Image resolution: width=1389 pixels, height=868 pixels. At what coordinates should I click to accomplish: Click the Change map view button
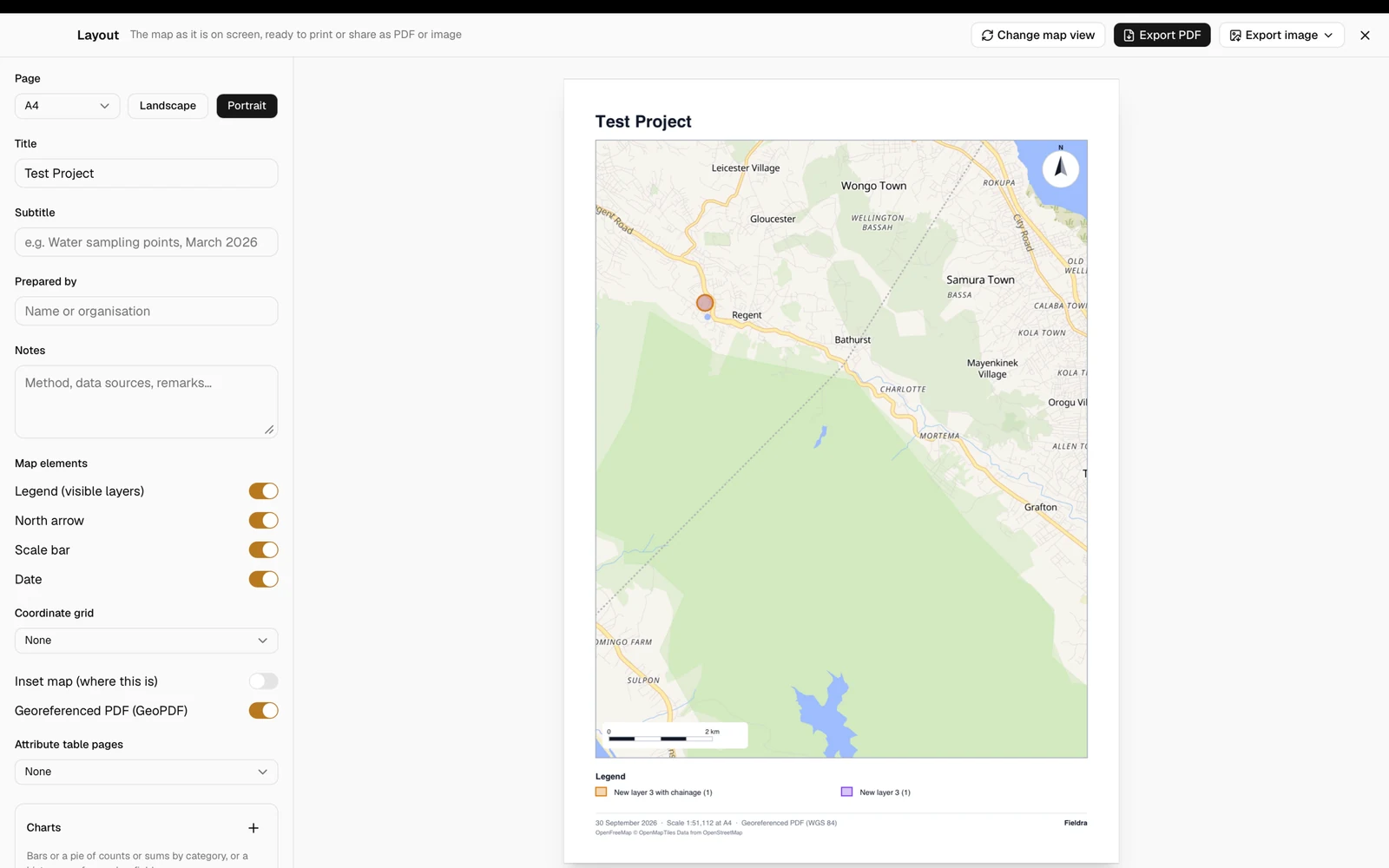click(1037, 35)
